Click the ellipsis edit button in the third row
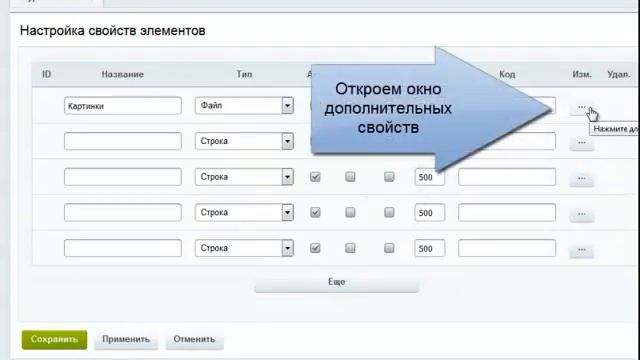The height and width of the screenshot is (360, 640). click(582, 179)
